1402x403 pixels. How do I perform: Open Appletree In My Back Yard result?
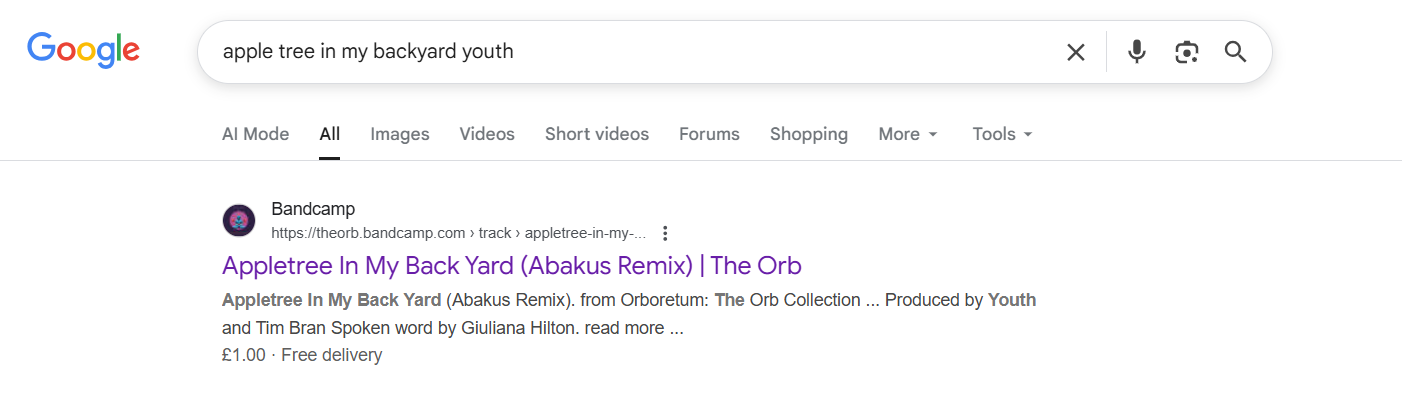(x=511, y=266)
